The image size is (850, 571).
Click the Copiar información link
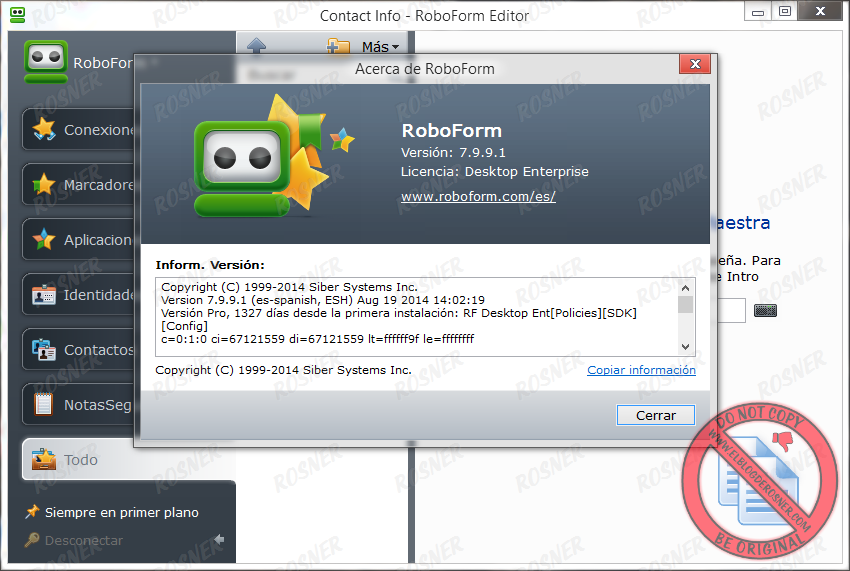[641, 370]
